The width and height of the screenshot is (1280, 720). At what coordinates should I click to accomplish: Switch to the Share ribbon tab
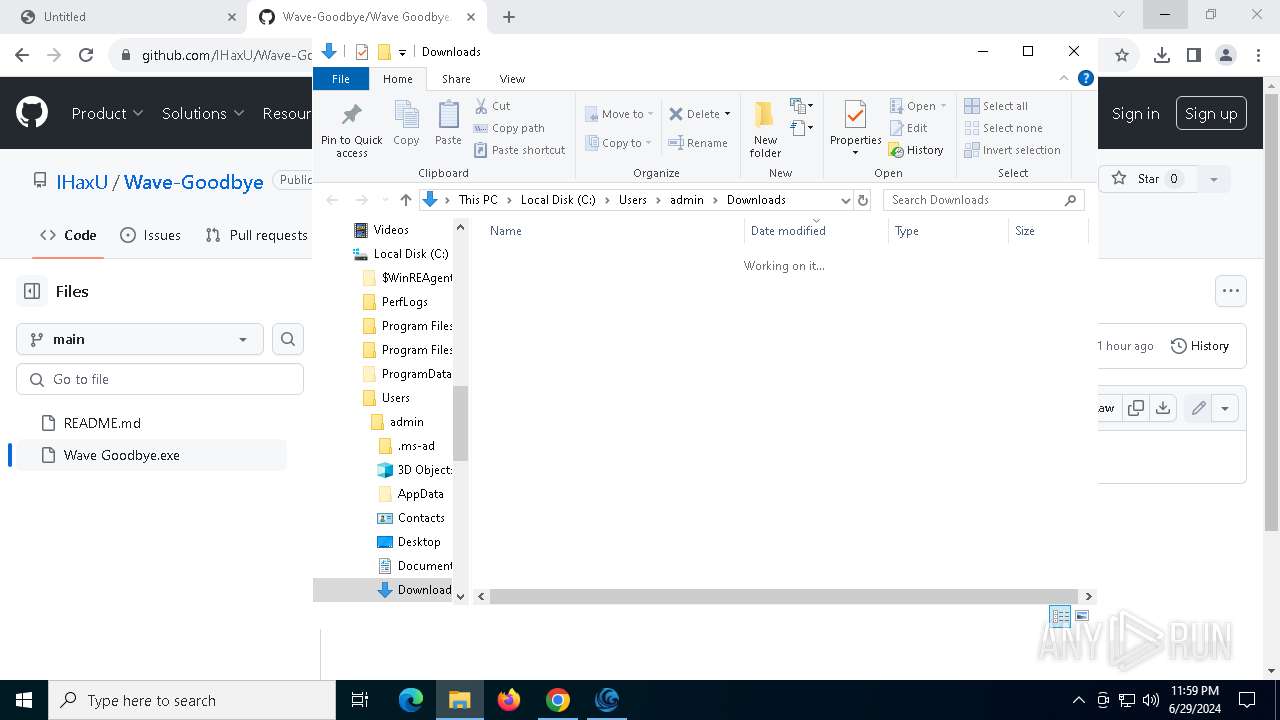[456, 79]
